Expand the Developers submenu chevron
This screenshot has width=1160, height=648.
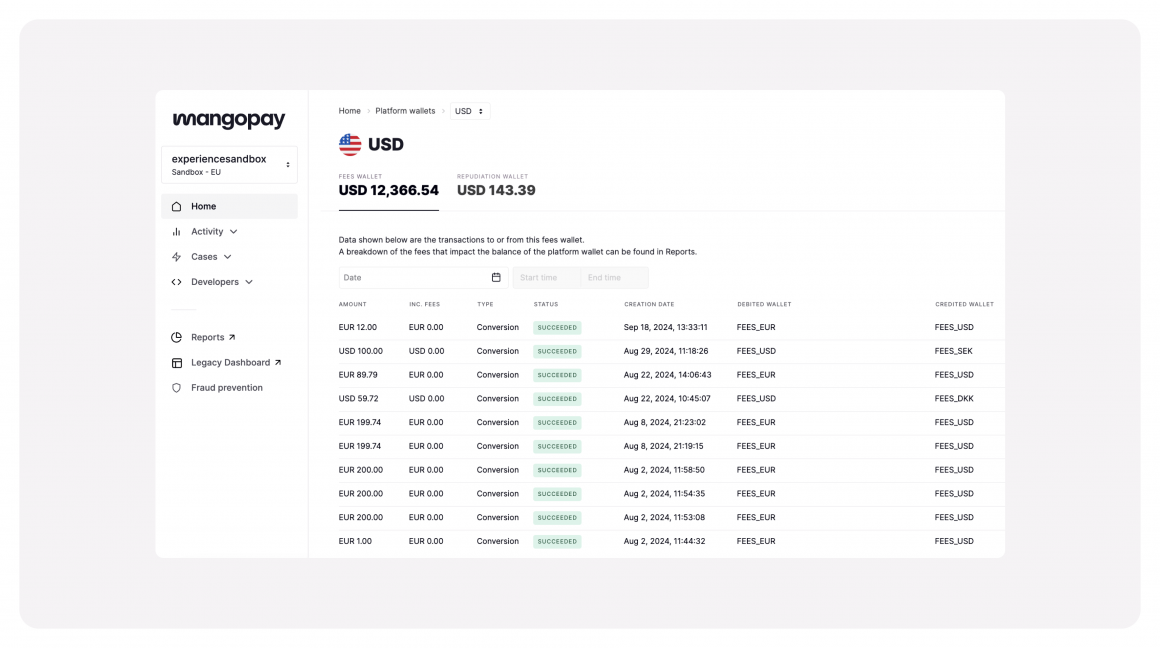[249, 282]
